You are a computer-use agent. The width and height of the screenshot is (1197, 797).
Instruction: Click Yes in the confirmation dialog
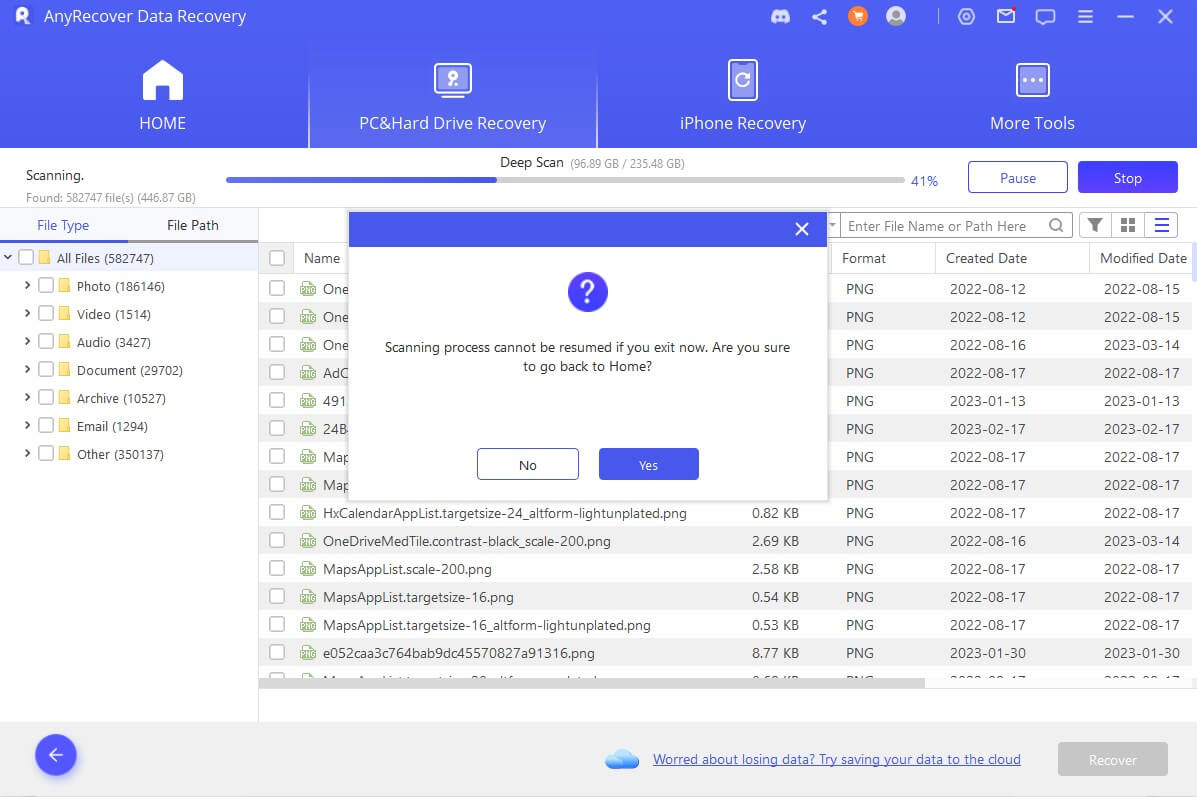pos(648,465)
